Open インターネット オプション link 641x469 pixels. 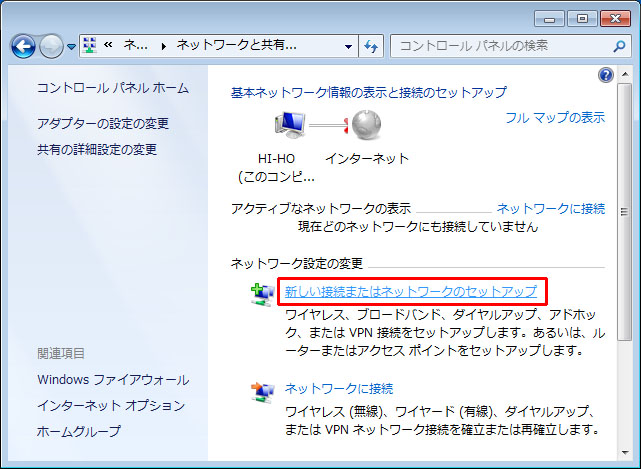tap(111, 405)
